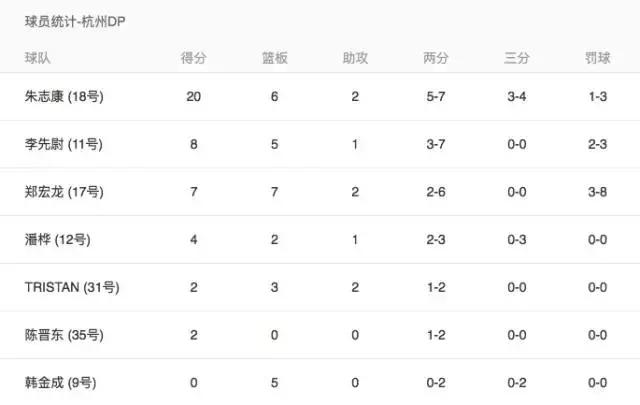Click 李先尉's score of 8

tap(194, 145)
